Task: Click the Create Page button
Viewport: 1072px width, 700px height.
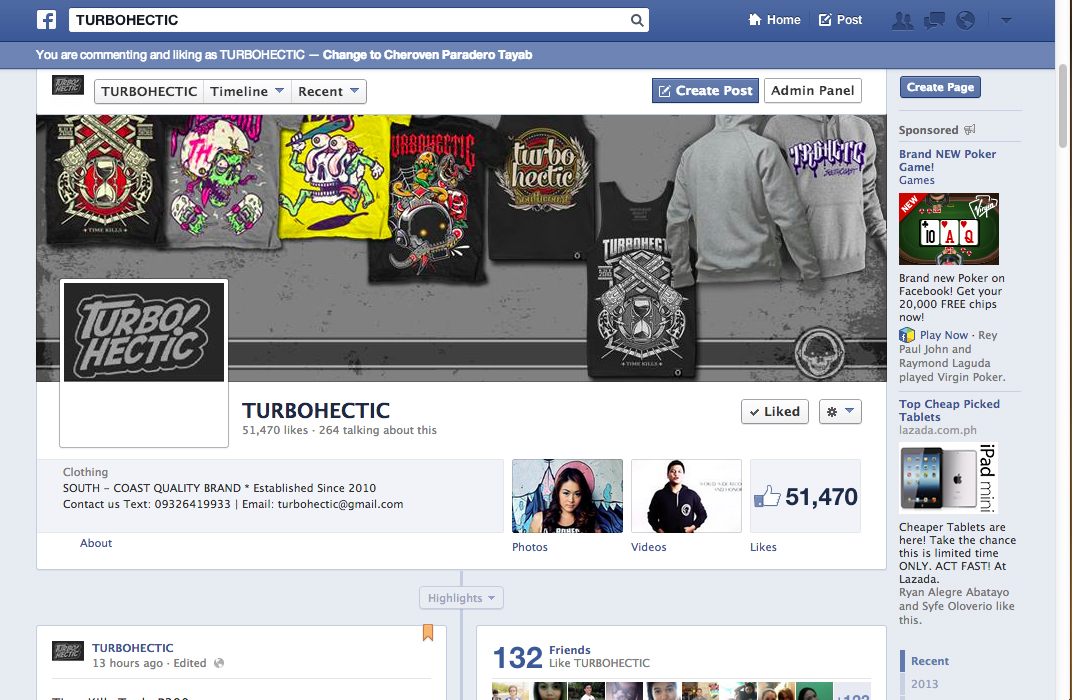Action: tap(940, 88)
